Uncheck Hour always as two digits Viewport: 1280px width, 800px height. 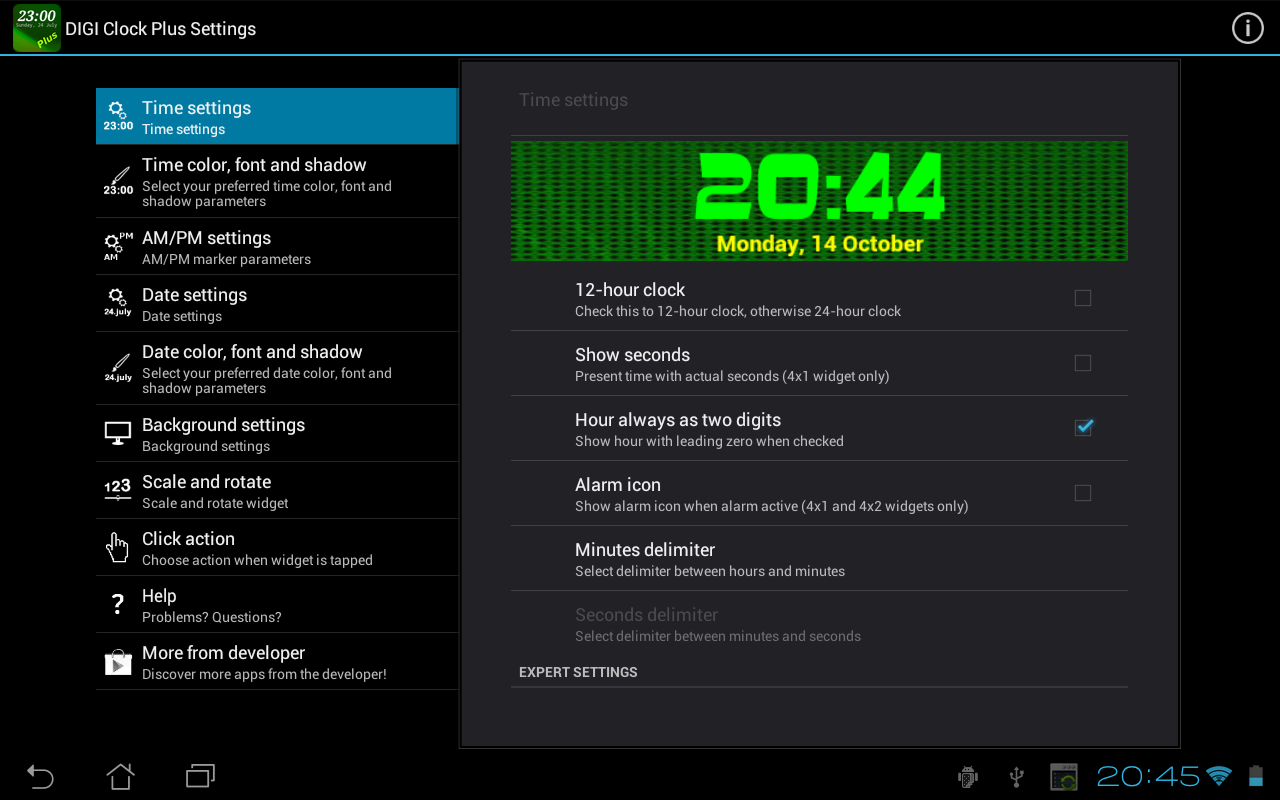[1083, 427]
